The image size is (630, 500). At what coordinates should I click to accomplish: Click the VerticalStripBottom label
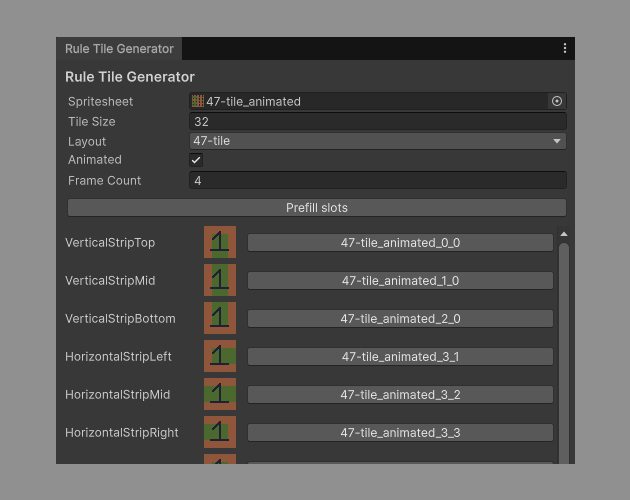(x=120, y=319)
